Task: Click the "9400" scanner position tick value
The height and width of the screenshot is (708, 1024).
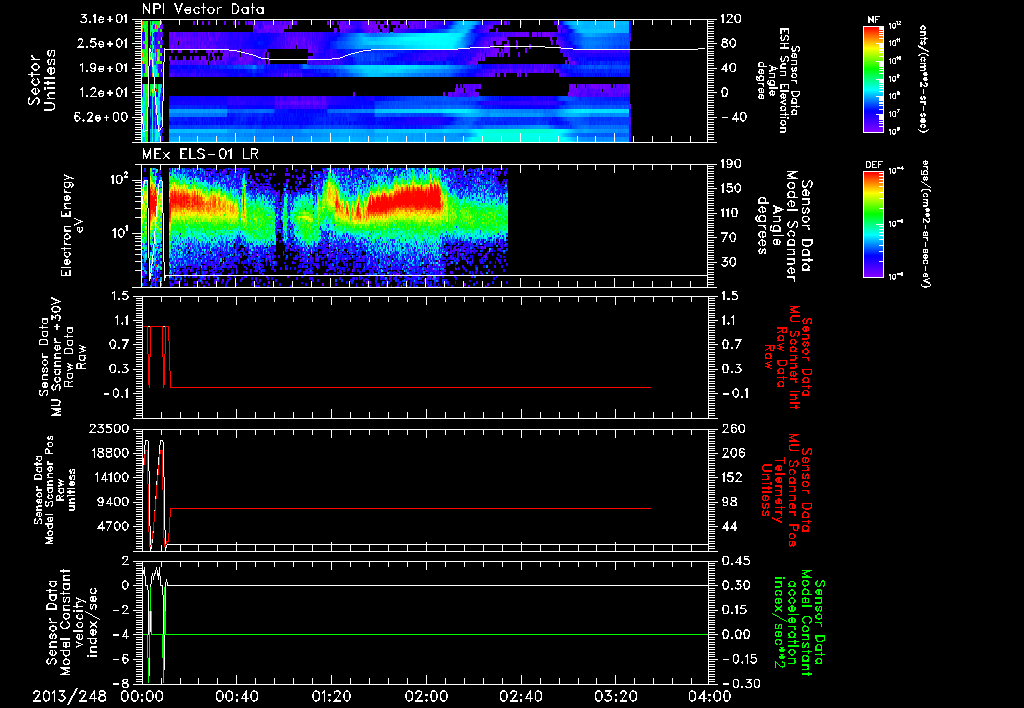Action: point(112,502)
